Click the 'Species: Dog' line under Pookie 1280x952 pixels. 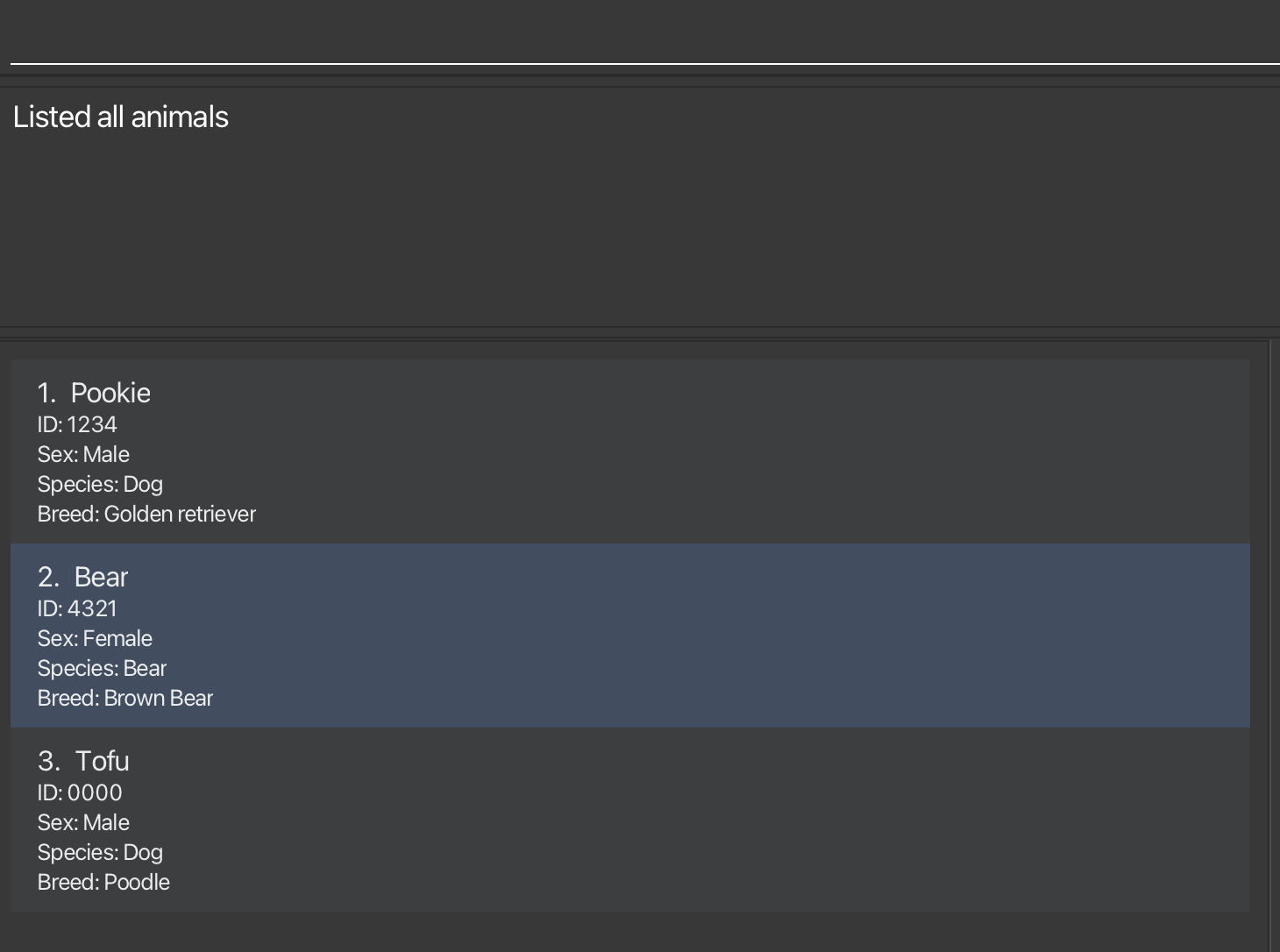click(100, 485)
